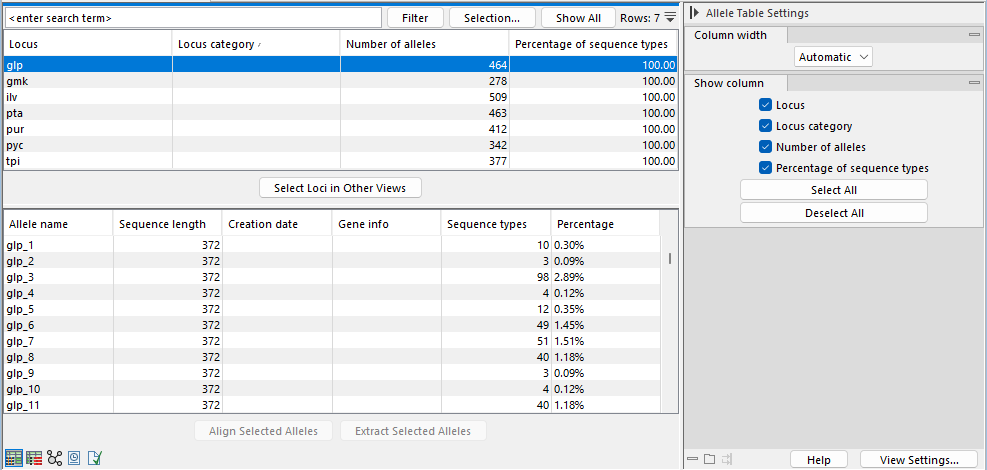Click the dock side panel arrow icon beside folder
987x470 pixels.
click(x=727, y=459)
